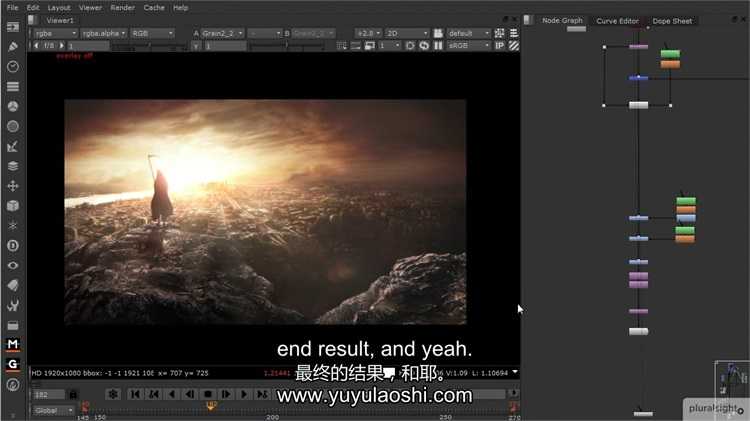Toggle the 3D view lock icon

click(x=438, y=33)
